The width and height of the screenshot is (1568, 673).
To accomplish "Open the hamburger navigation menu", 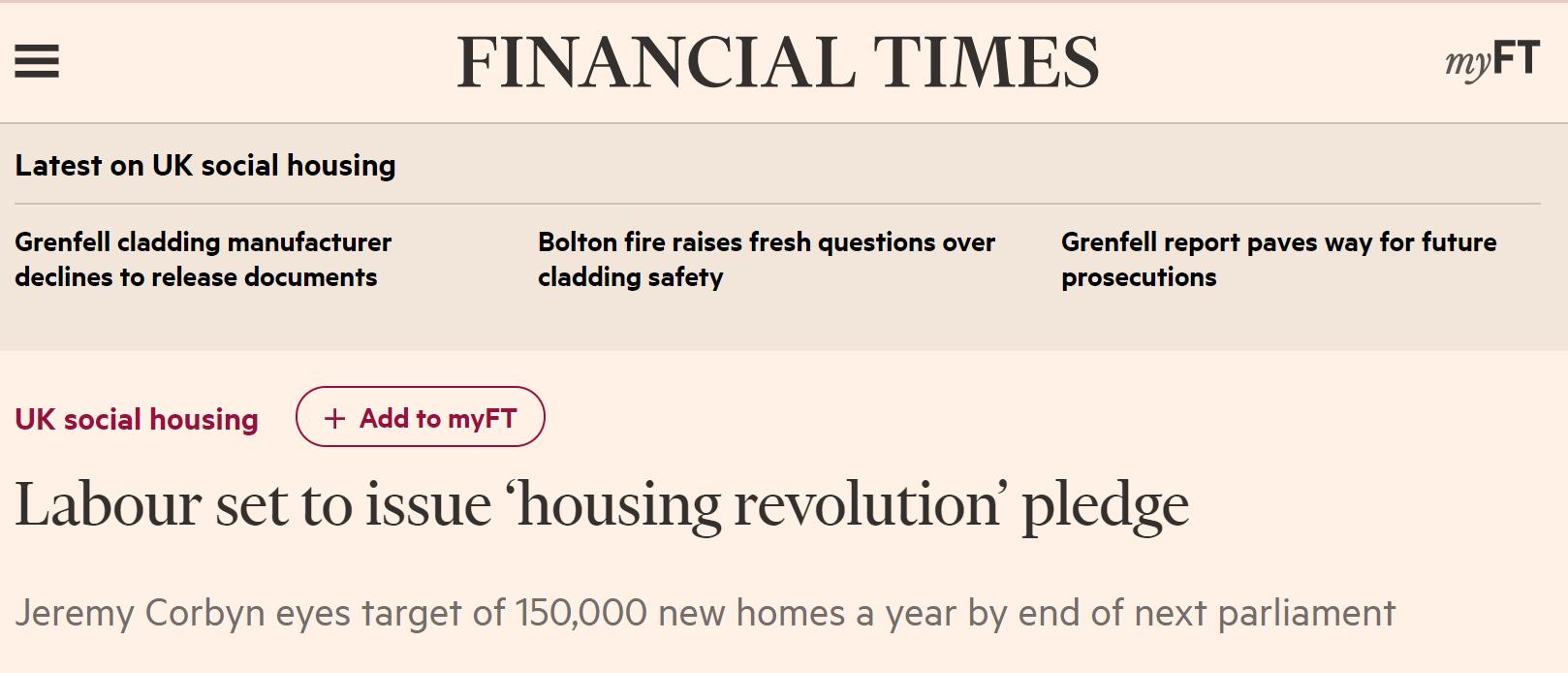I will [37, 62].
